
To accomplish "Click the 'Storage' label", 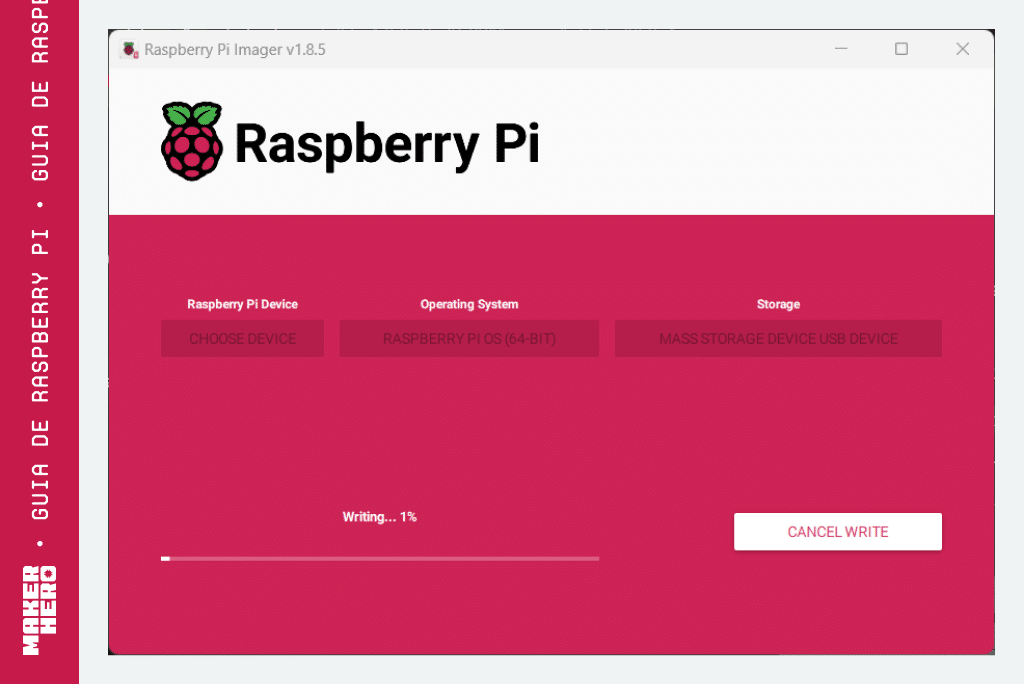I will (x=778, y=304).
